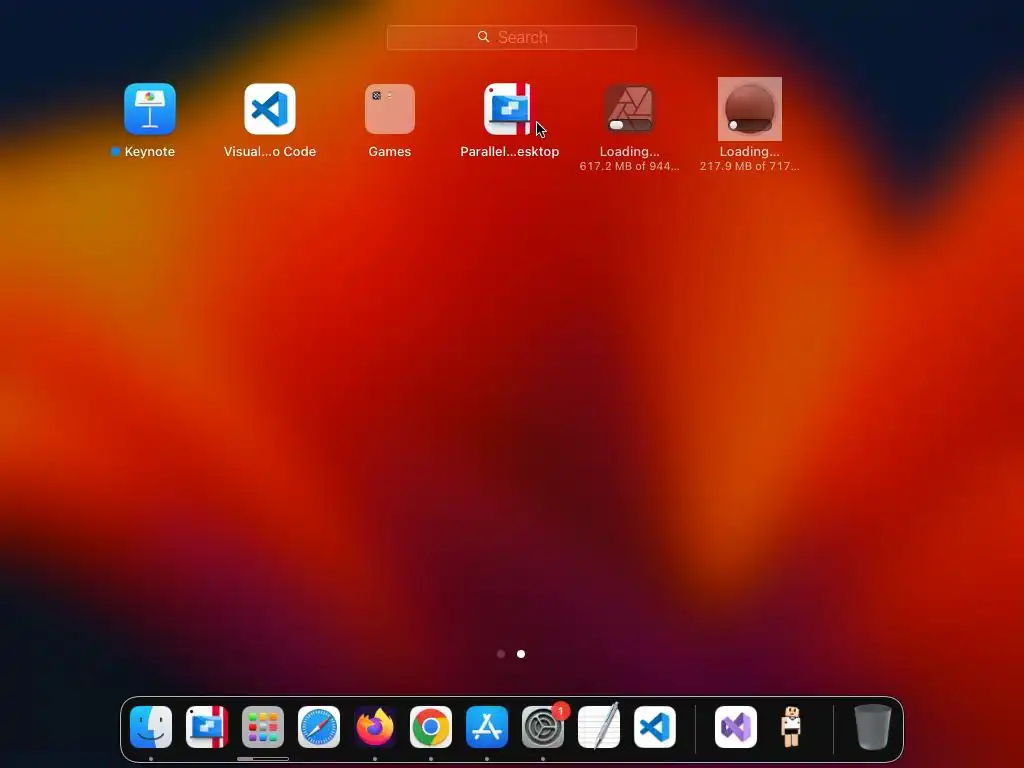Click the "617.2 MB of 944..." progress text

point(630,167)
